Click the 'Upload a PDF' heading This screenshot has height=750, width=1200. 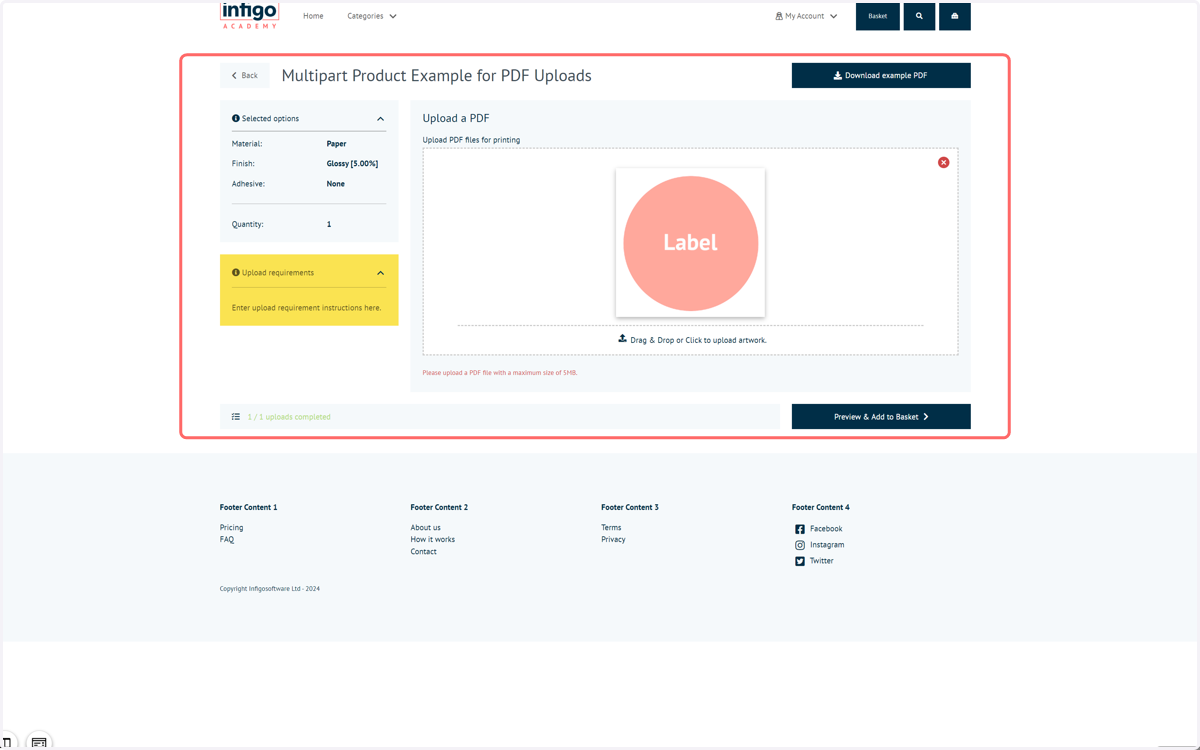click(x=456, y=118)
